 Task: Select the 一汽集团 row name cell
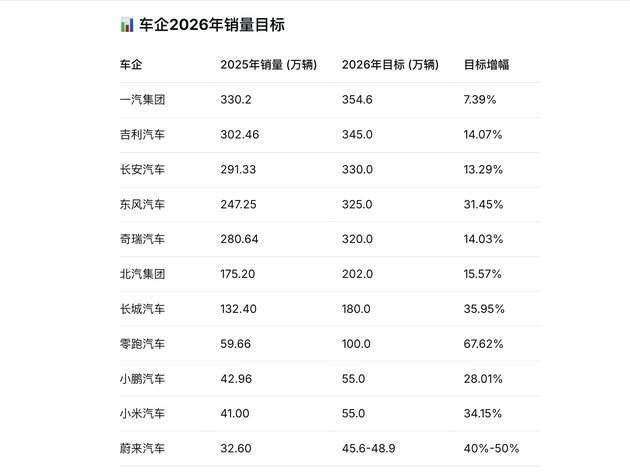[x=142, y=100]
